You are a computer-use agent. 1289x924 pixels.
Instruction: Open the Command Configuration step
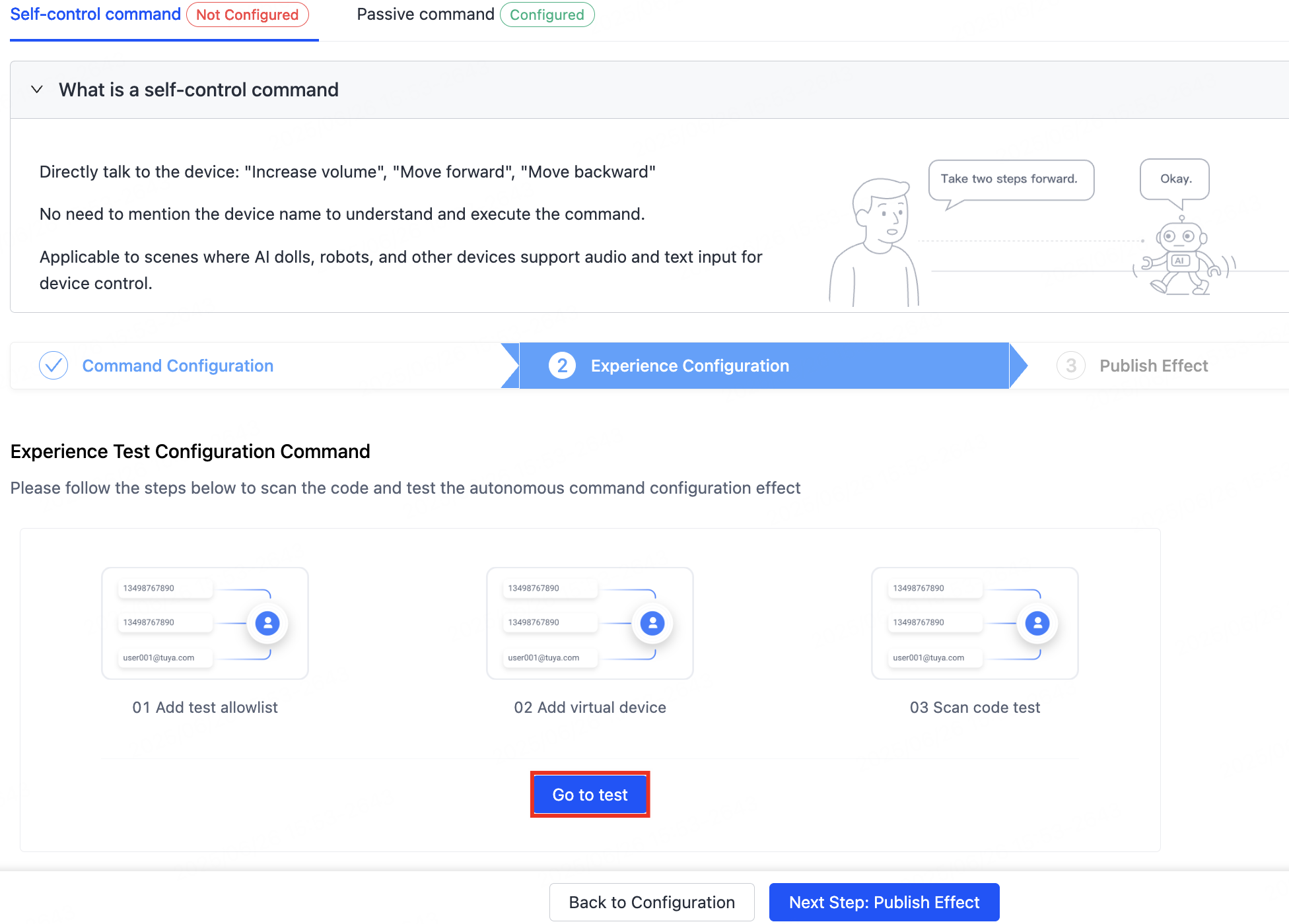pos(178,366)
